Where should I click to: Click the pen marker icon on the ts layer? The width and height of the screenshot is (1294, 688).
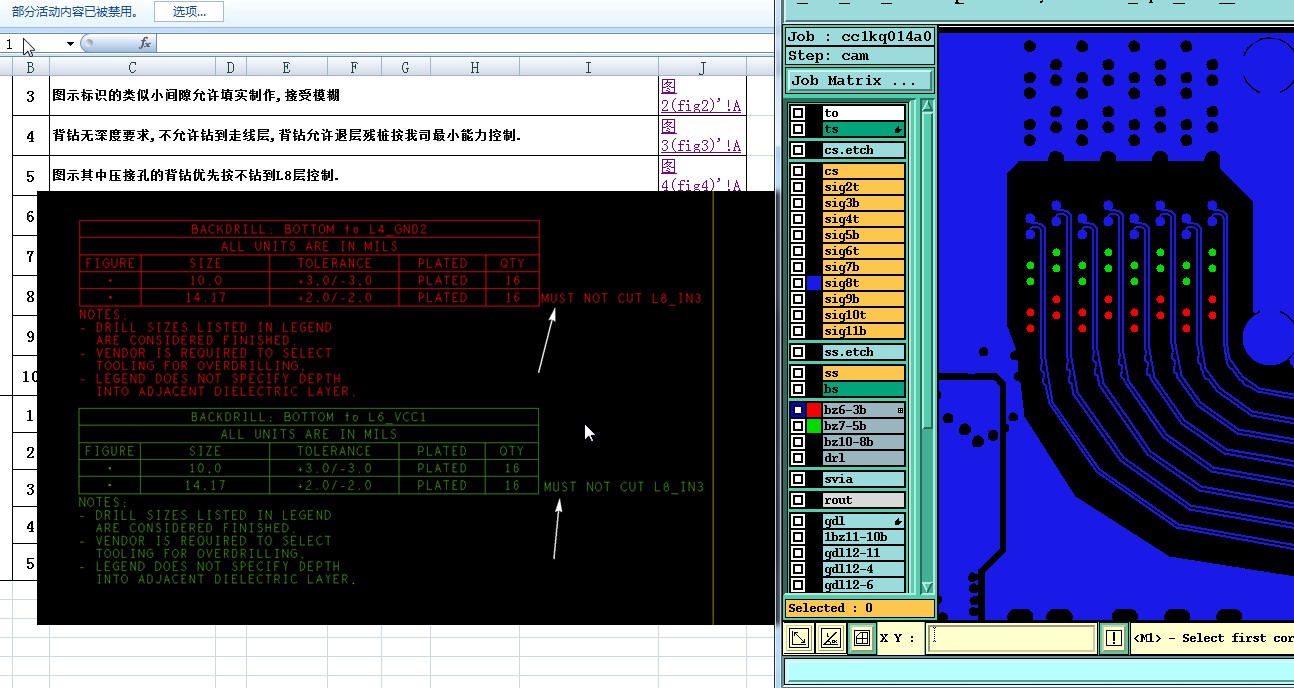point(899,130)
